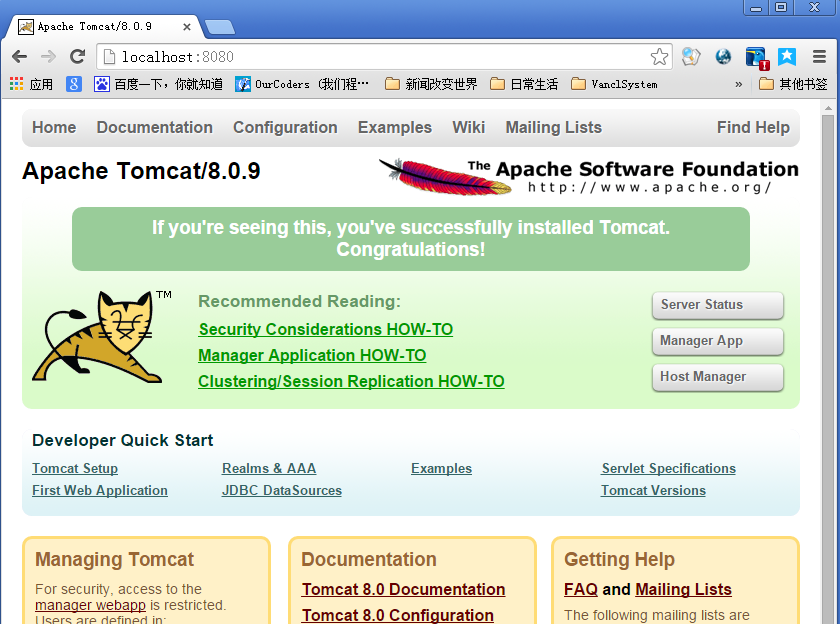
Task: Show hidden bookmarks with the » chevron
Action: pyautogui.click(x=739, y=84)
